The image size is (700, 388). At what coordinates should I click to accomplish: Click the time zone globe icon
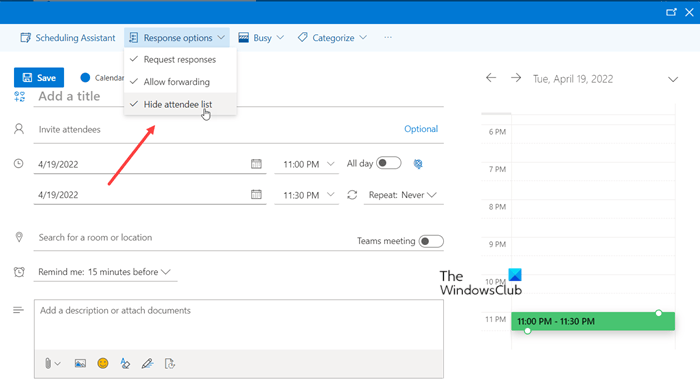[x=418, y=164]
